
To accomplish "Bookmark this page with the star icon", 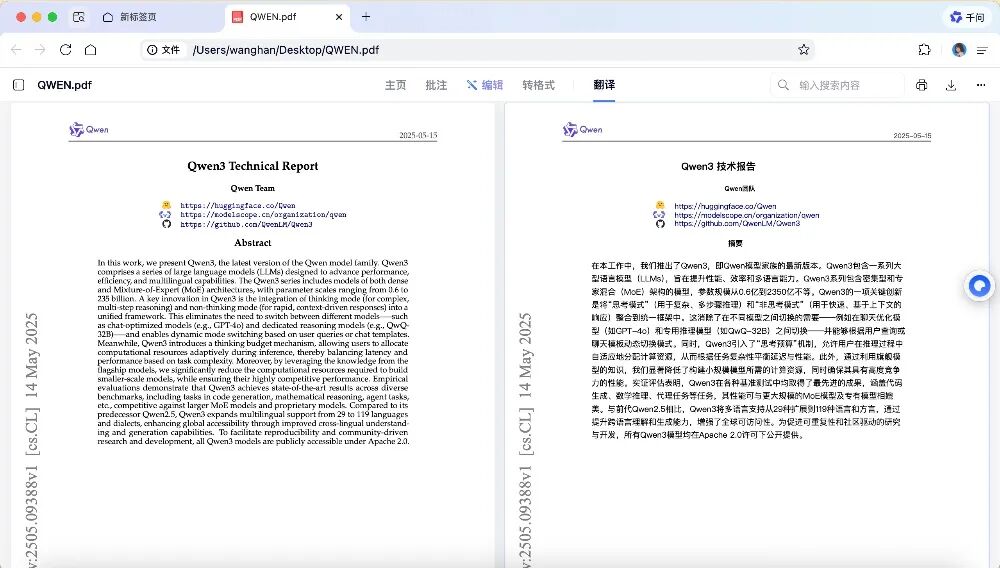I will [x=804, y=50].
